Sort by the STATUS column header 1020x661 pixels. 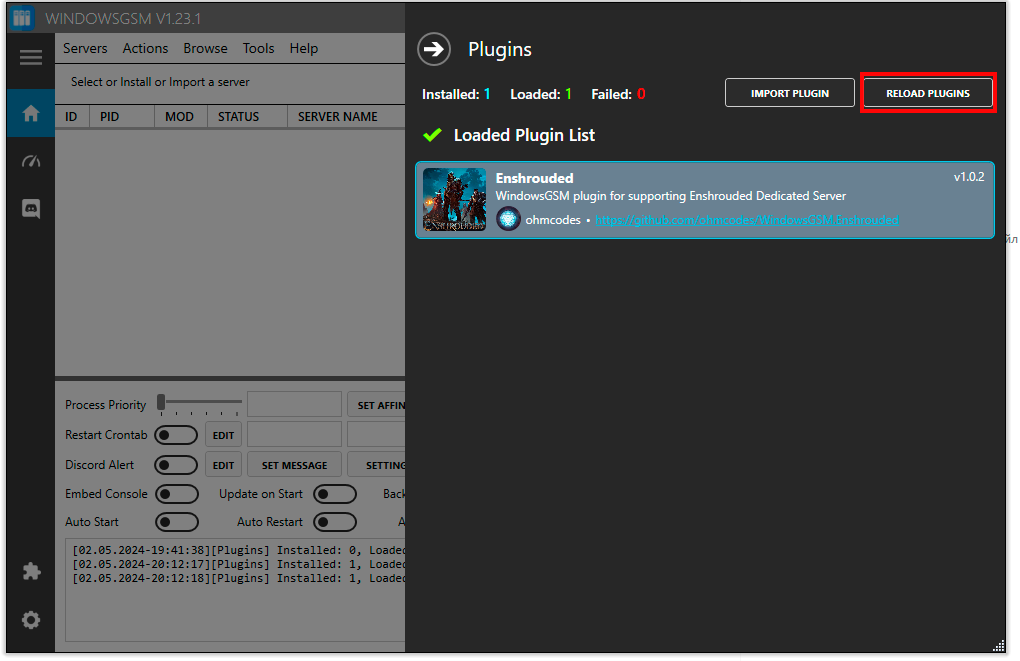point(247,116)
